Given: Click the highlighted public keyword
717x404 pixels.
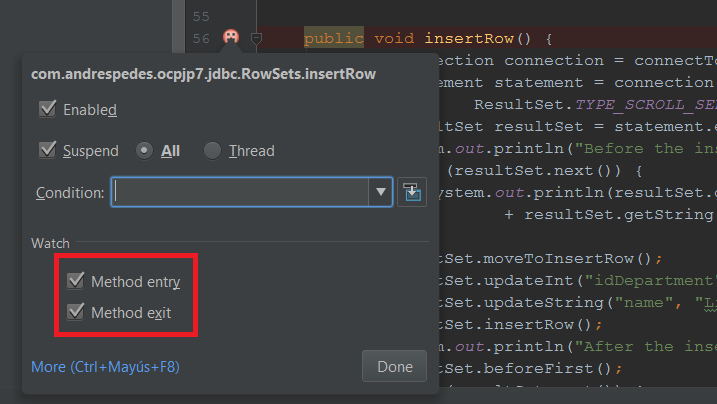Looking at the screenshot, I should pyautogui.click(x=334, y=38).
